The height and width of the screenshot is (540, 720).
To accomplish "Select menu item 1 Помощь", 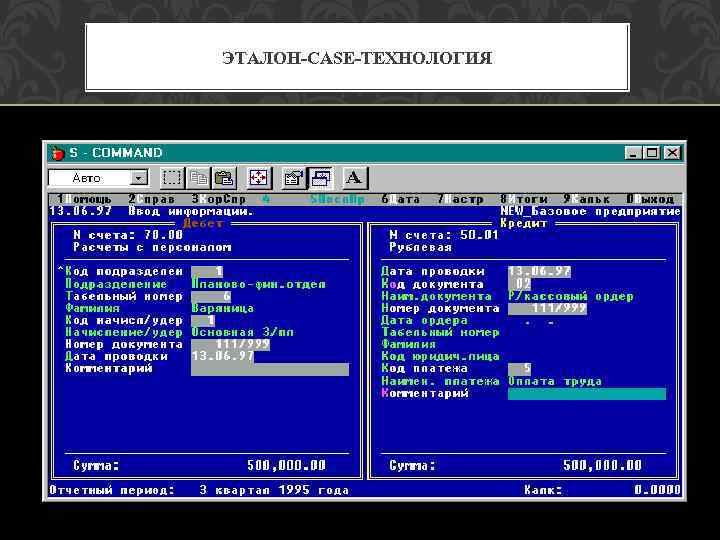I will 84,199.
